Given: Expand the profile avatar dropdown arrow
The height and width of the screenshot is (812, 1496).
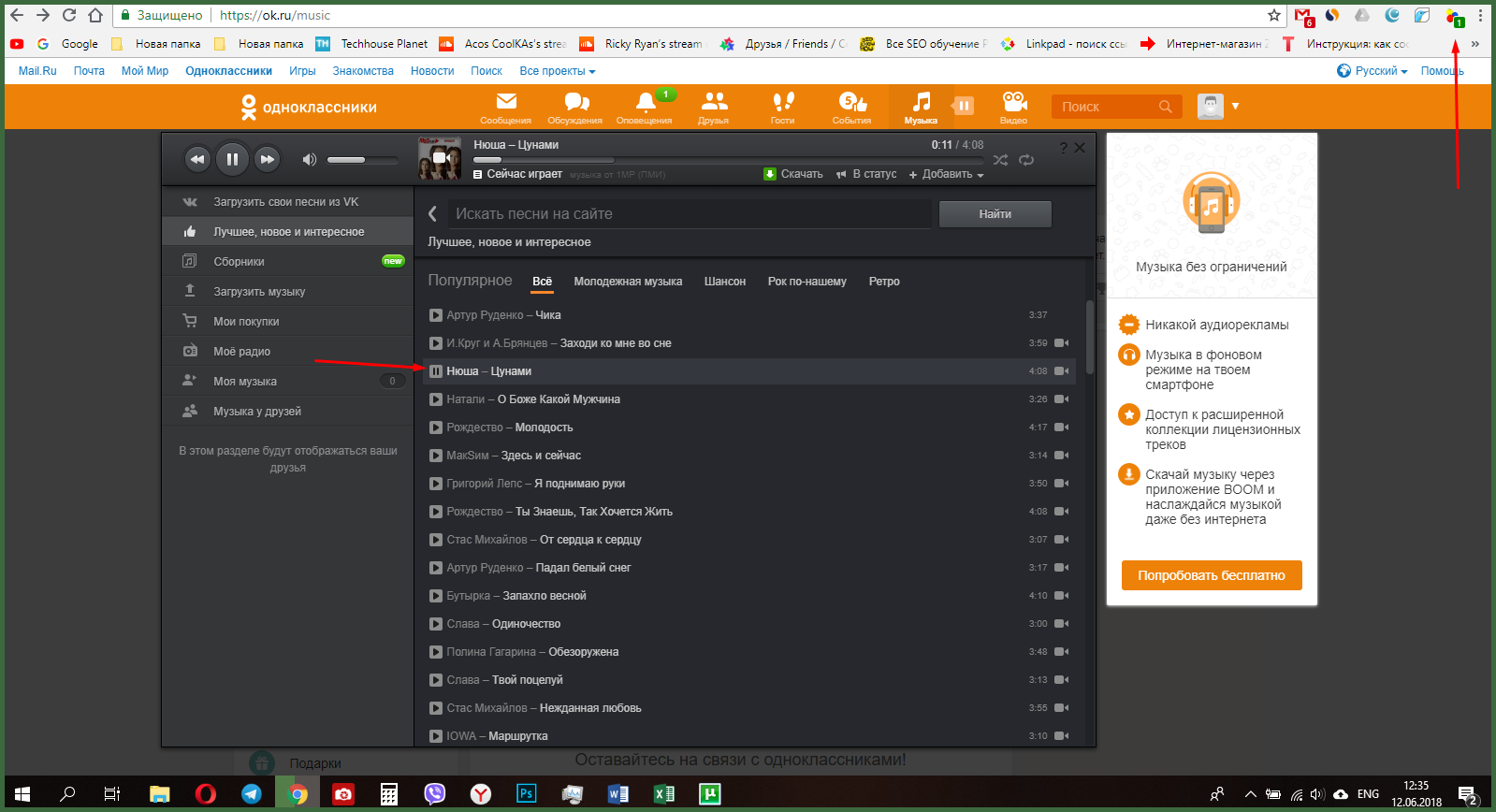Looking at the screenshot, I should [x=1235, y=106].
